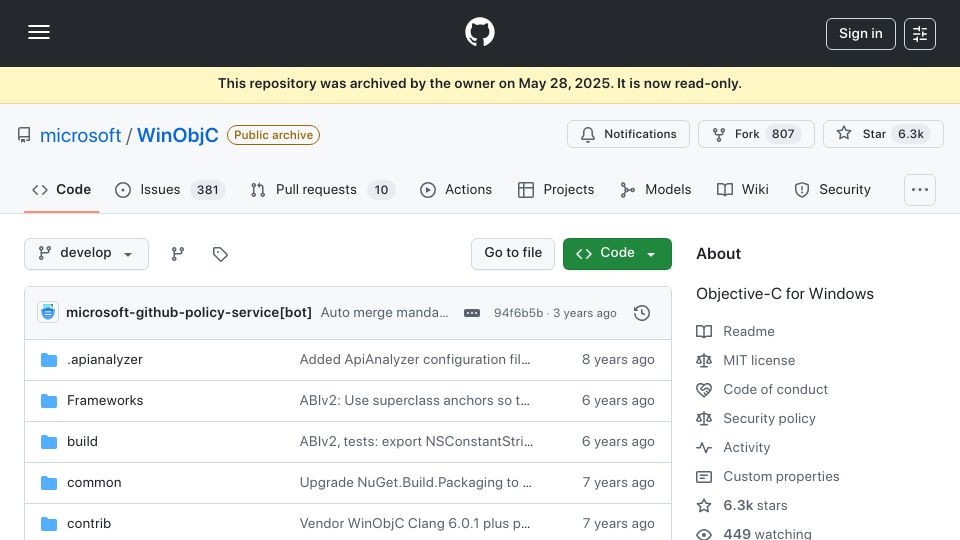Open the Pull requests tab

click(x=323, y=190)
